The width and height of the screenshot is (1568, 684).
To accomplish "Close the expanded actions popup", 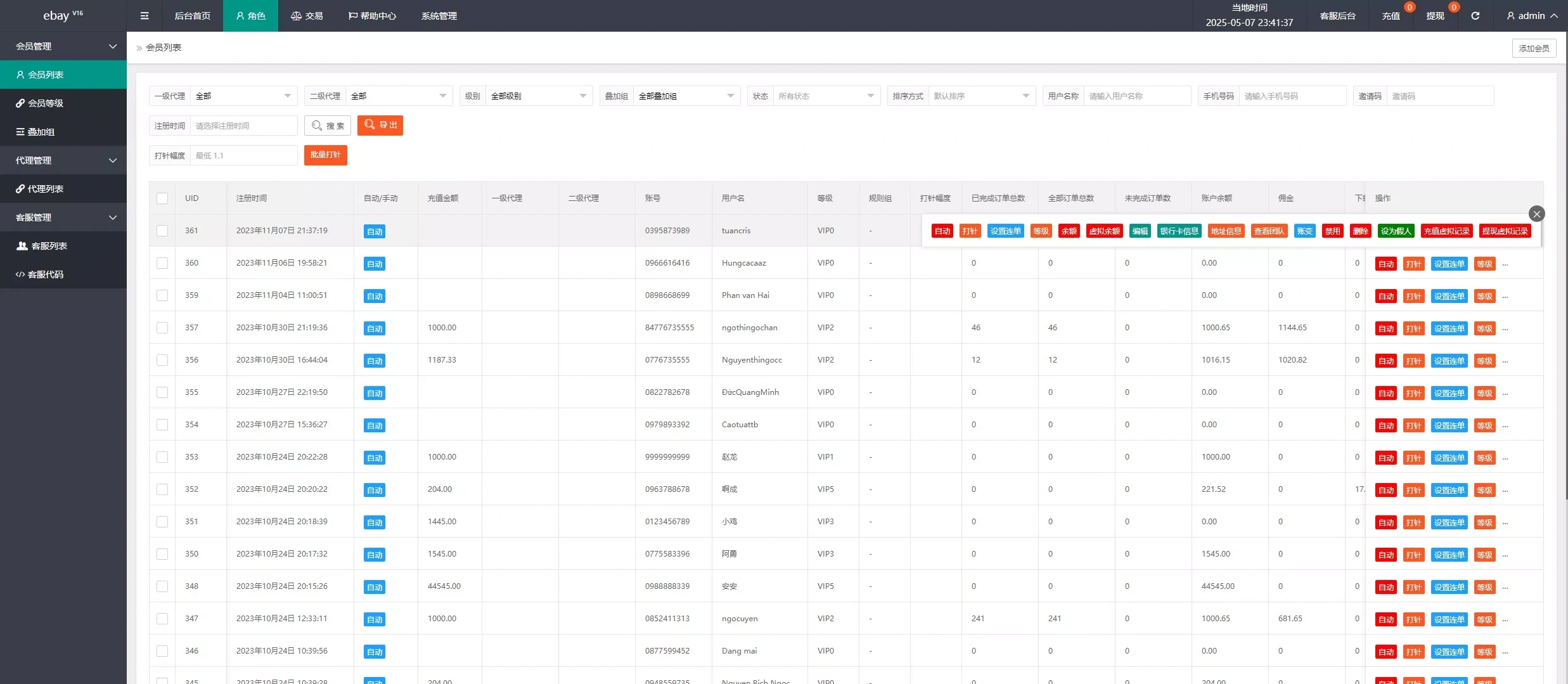I will coord(1536,214).
